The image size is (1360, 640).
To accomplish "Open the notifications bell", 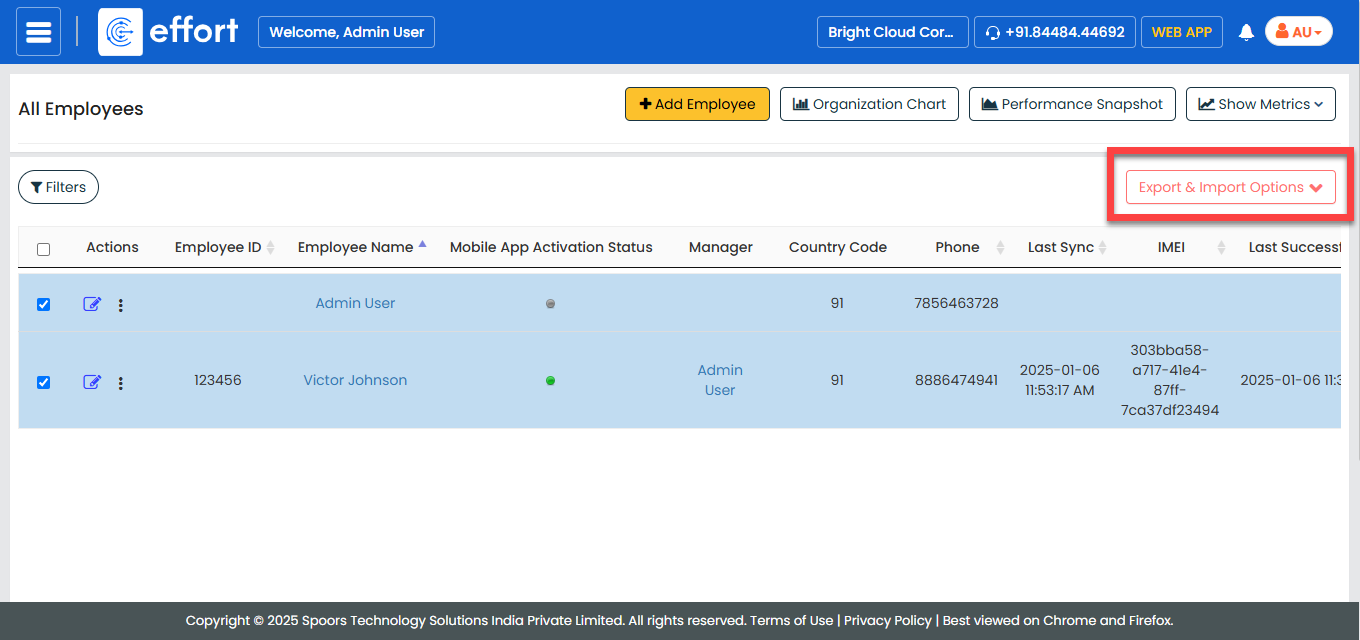I will coord(1246,32).
